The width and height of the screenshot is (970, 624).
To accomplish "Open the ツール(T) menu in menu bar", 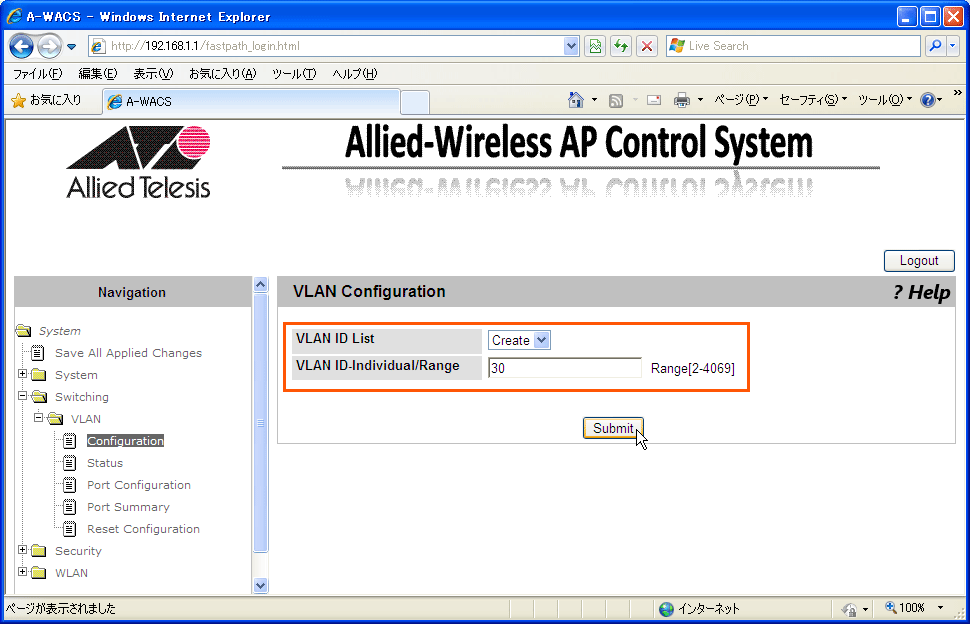I will pos(294,74).
